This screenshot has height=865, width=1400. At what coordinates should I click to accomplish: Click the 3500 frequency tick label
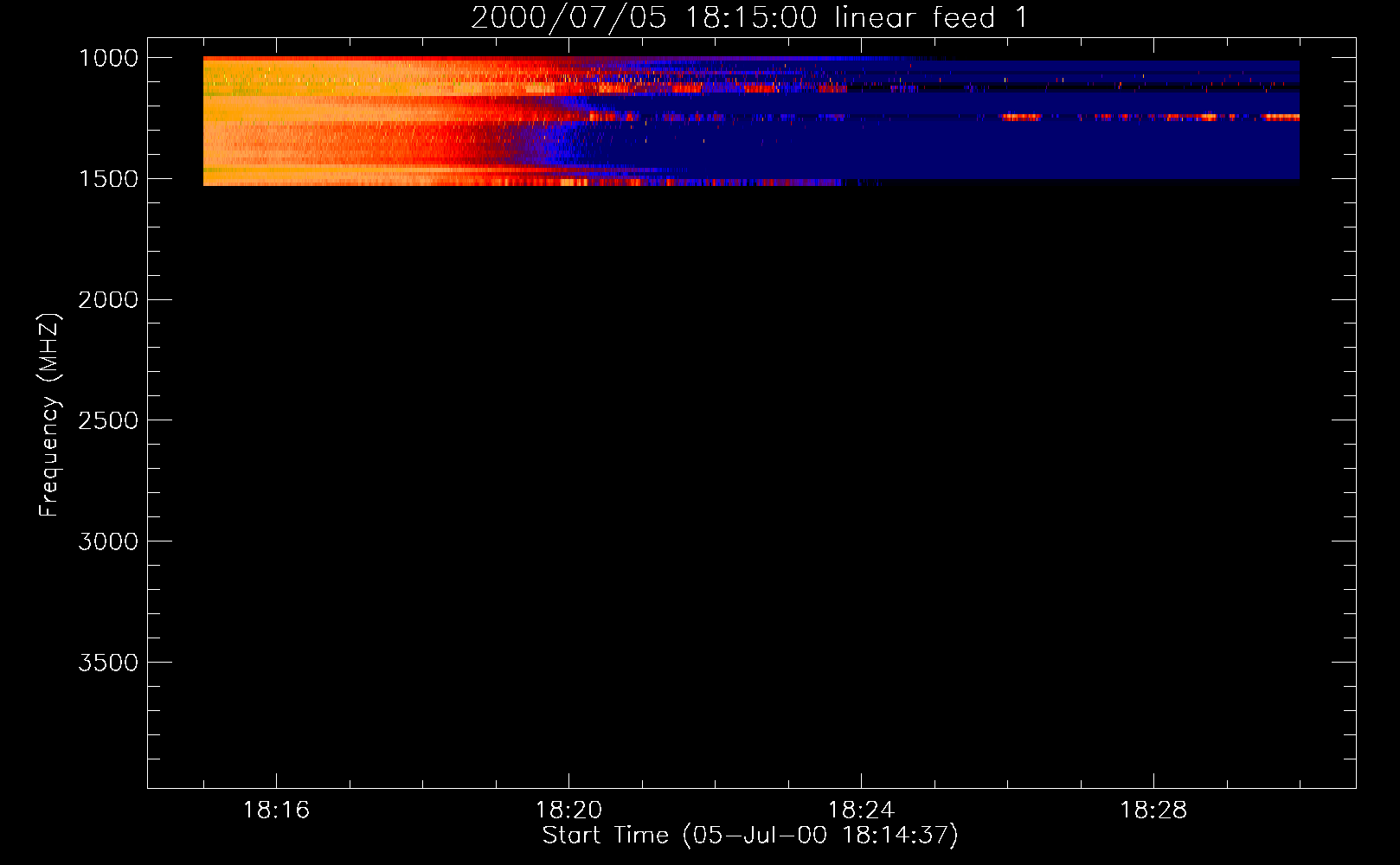108,663
